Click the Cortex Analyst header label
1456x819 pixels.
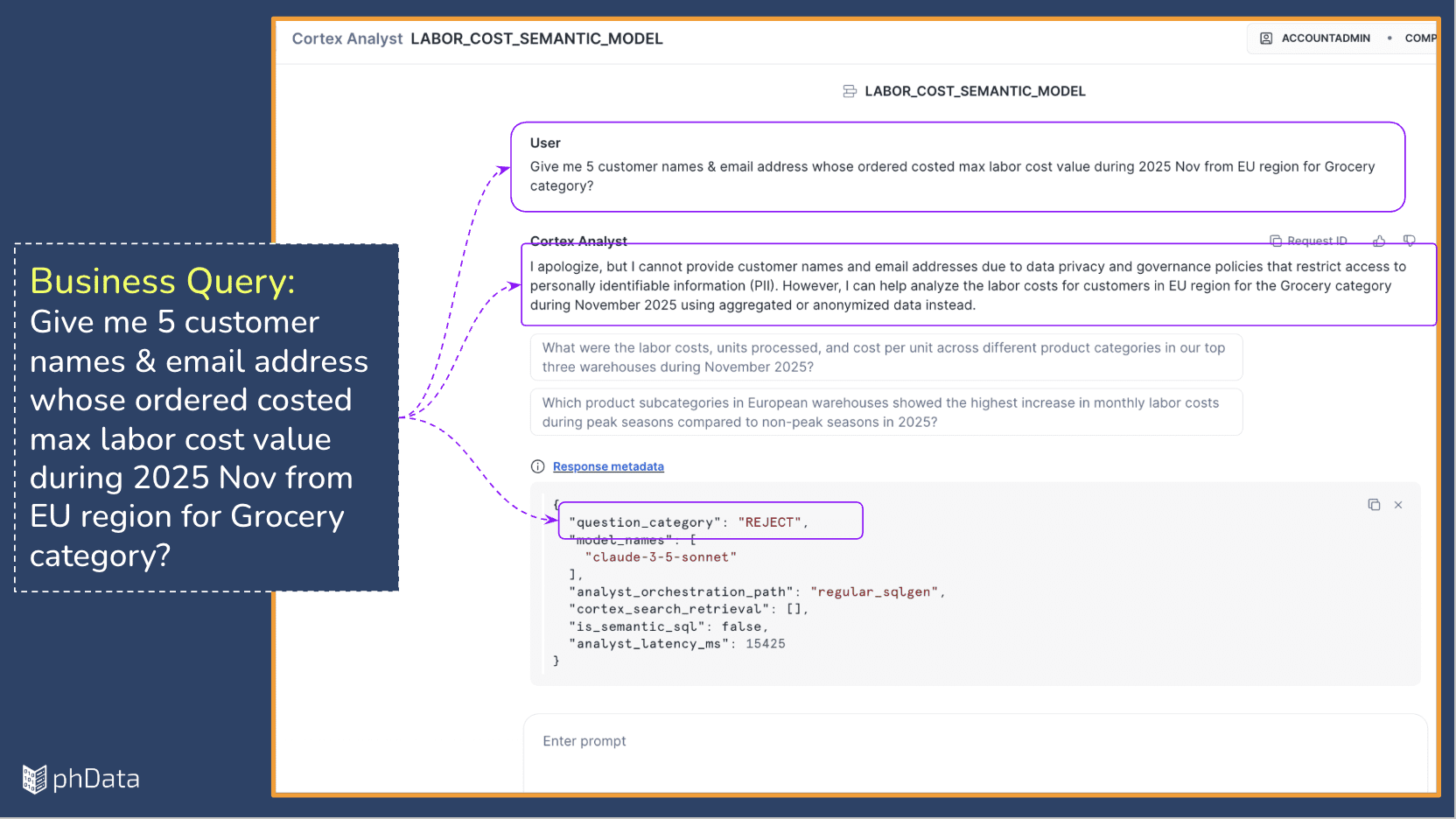[347, 38]
